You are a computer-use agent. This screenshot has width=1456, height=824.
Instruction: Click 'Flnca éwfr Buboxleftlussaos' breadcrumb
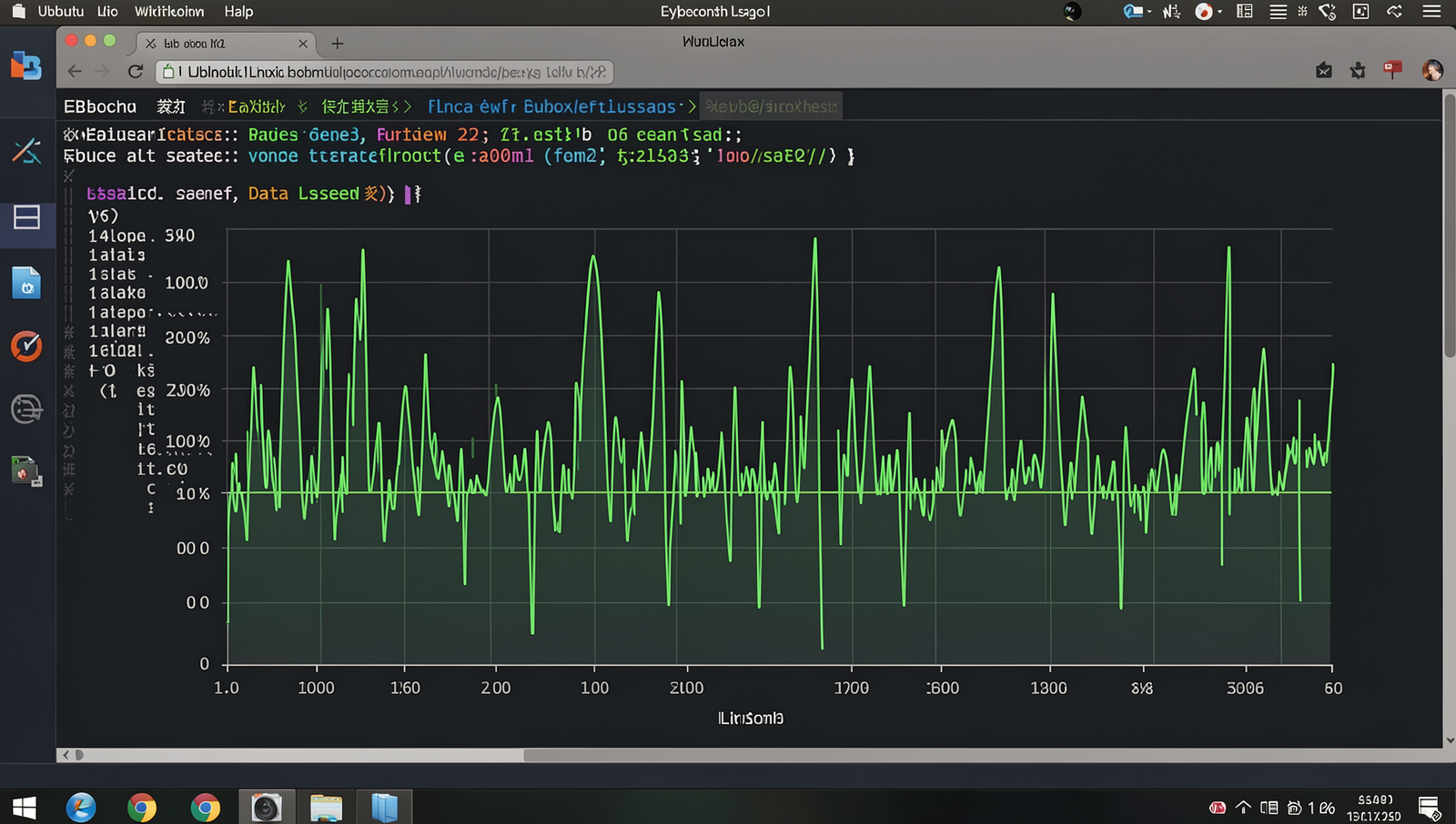[x=552, y=106]
